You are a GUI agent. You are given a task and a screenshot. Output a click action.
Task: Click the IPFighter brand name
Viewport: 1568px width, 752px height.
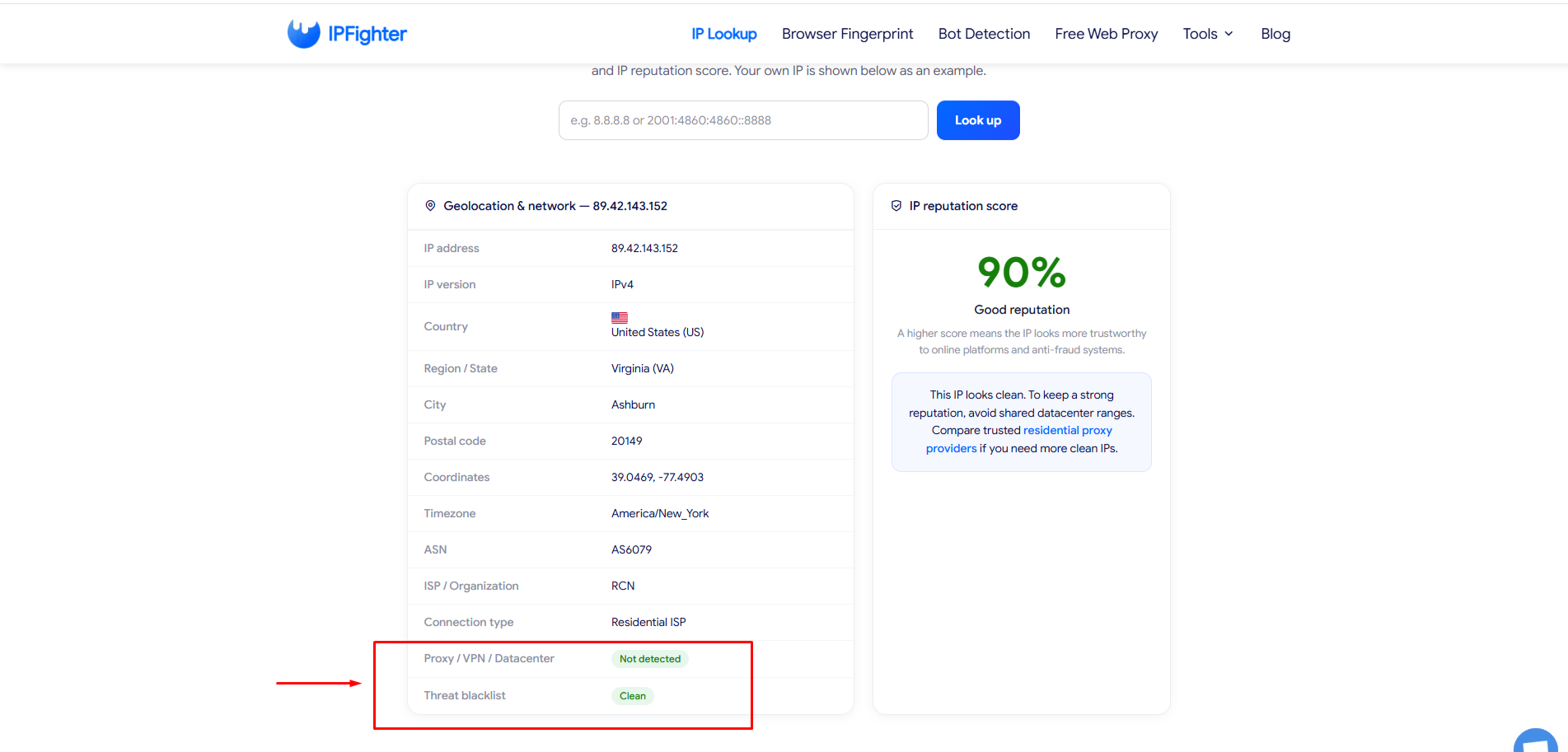[367, 34]
